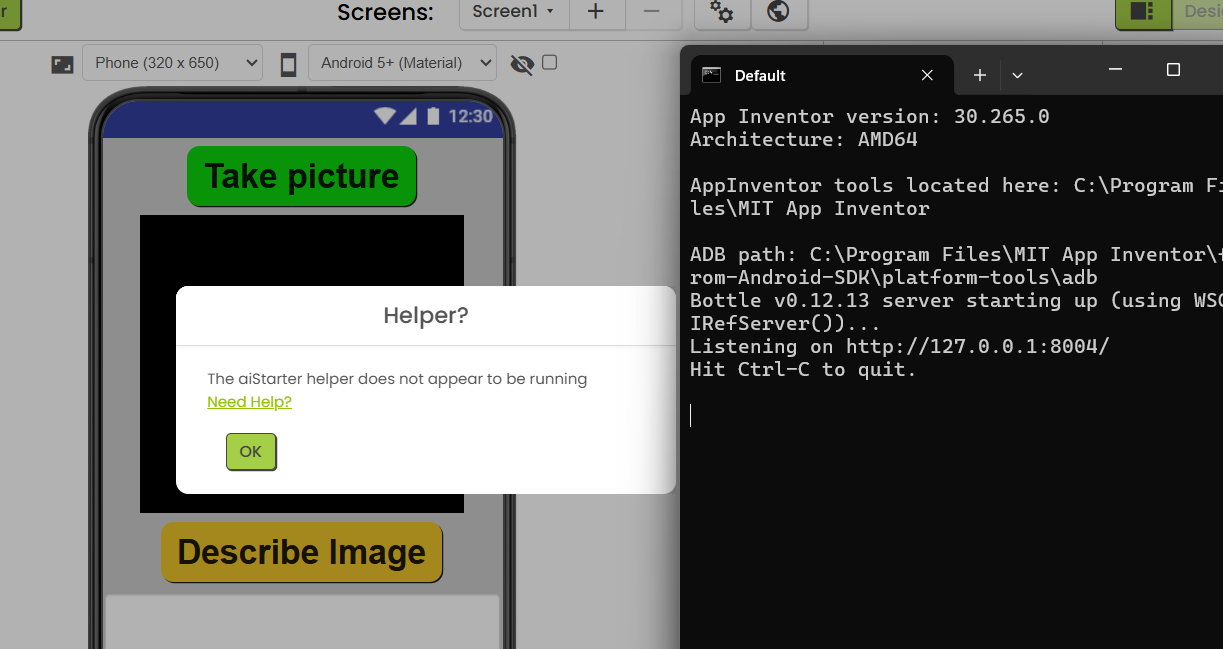Click the terminal icon in Default tab
The image size is (1223, 649).
(x=711, y=75)
